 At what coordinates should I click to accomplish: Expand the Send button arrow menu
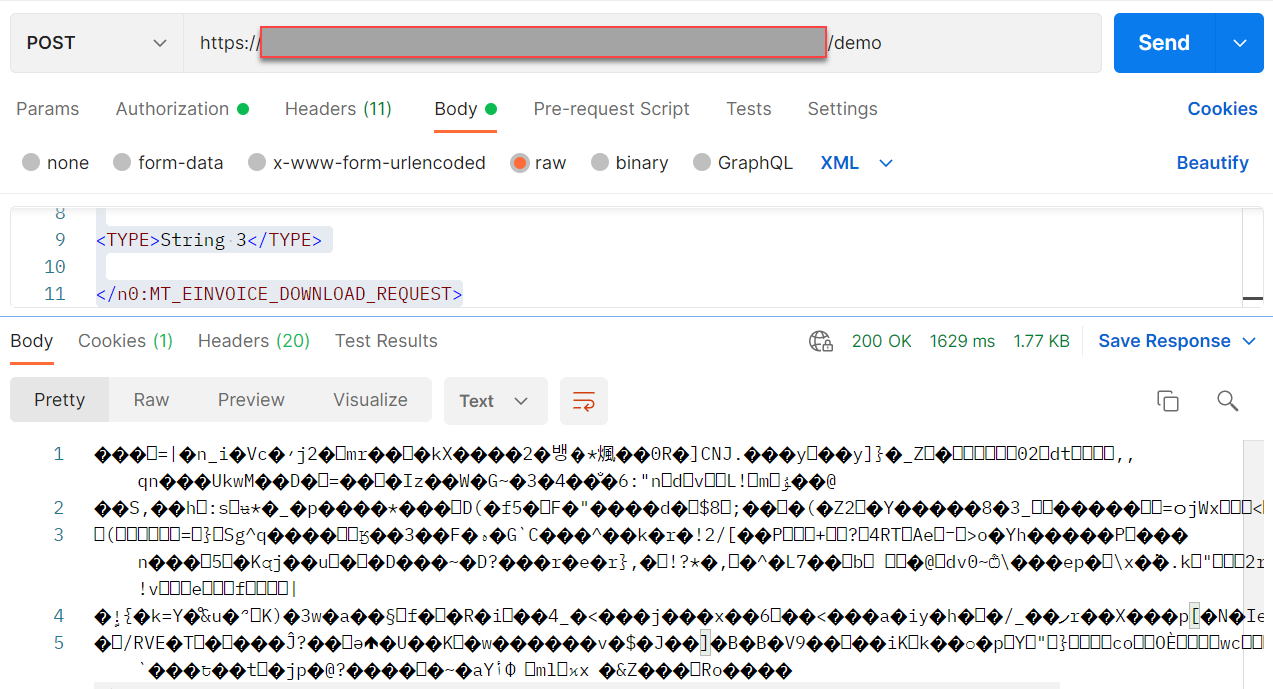click(1240, 43)
